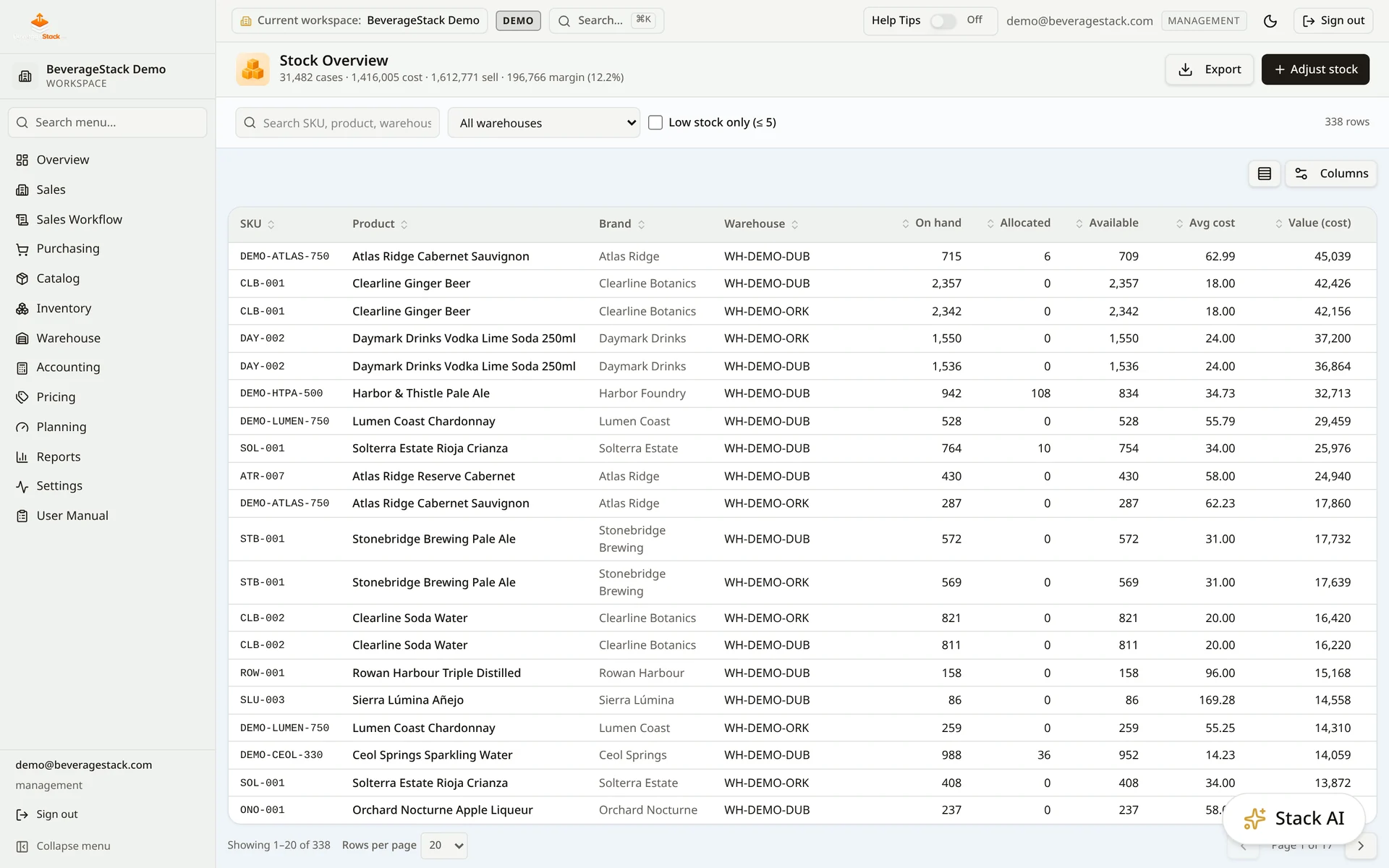Click the sidebar Sign out icon

[x=22, y=814]
